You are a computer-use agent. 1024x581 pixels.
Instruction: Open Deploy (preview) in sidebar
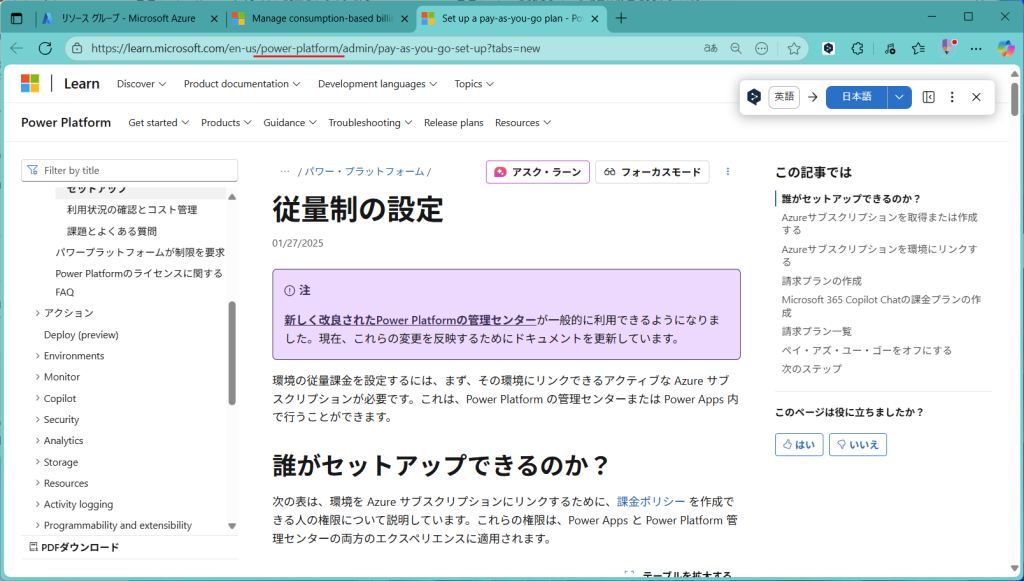point(81,335)
